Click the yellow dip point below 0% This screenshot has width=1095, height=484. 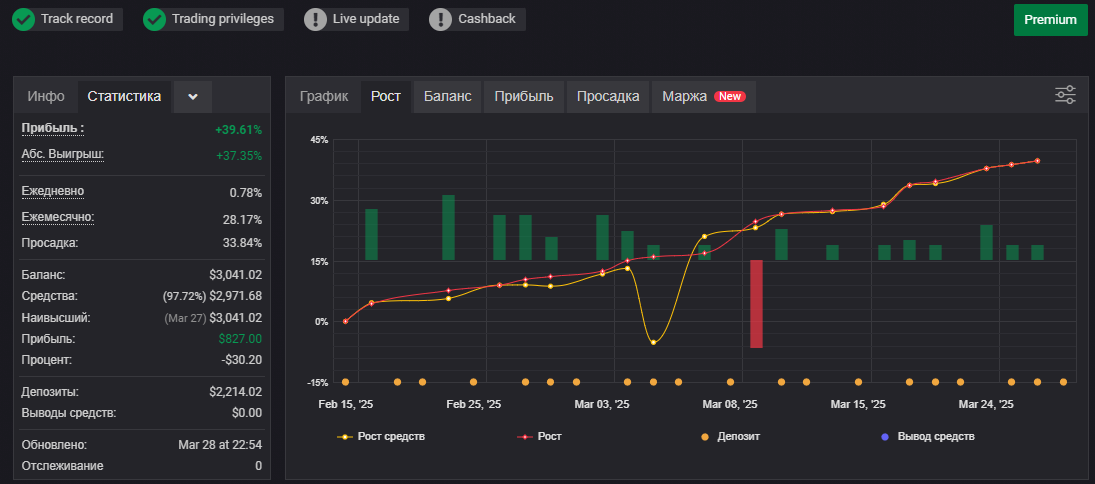click(x=653, y=342)
